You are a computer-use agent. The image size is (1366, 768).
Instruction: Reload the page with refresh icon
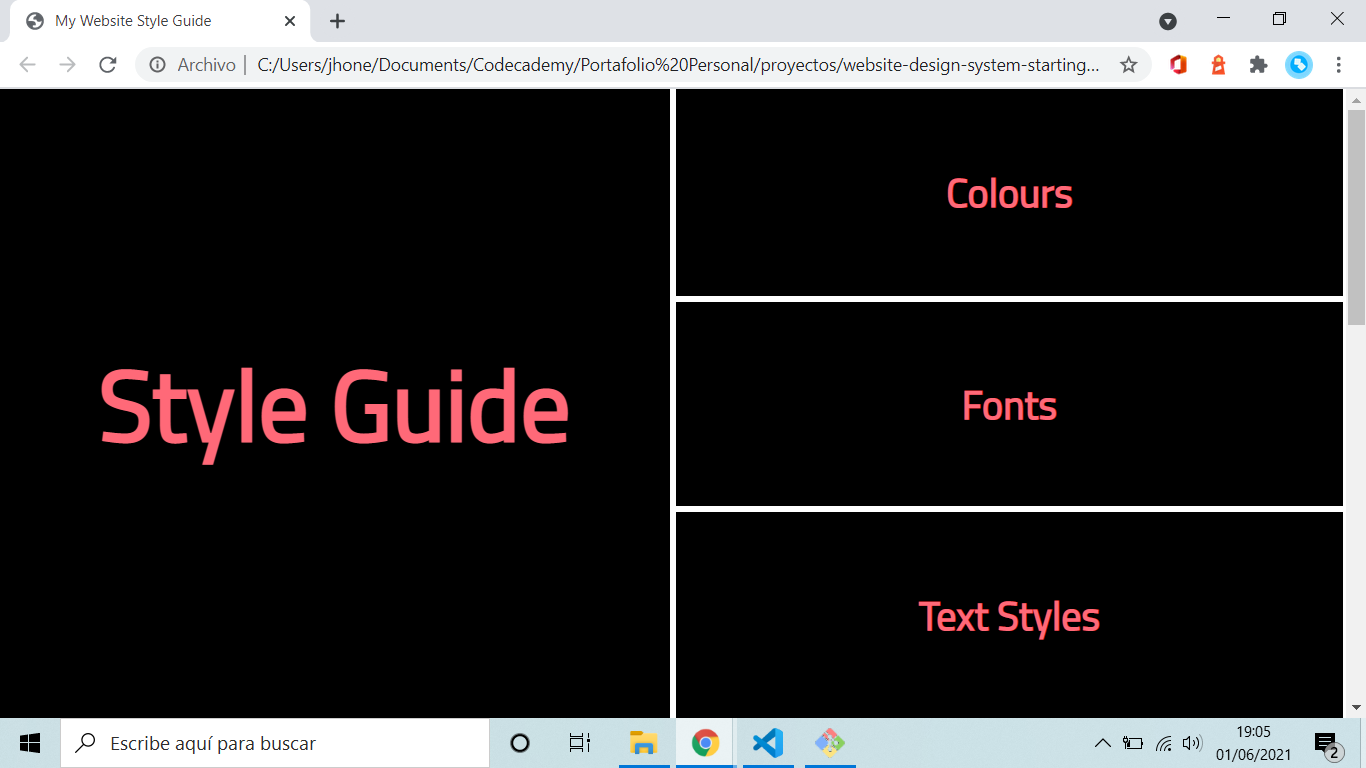coord(108,65)
